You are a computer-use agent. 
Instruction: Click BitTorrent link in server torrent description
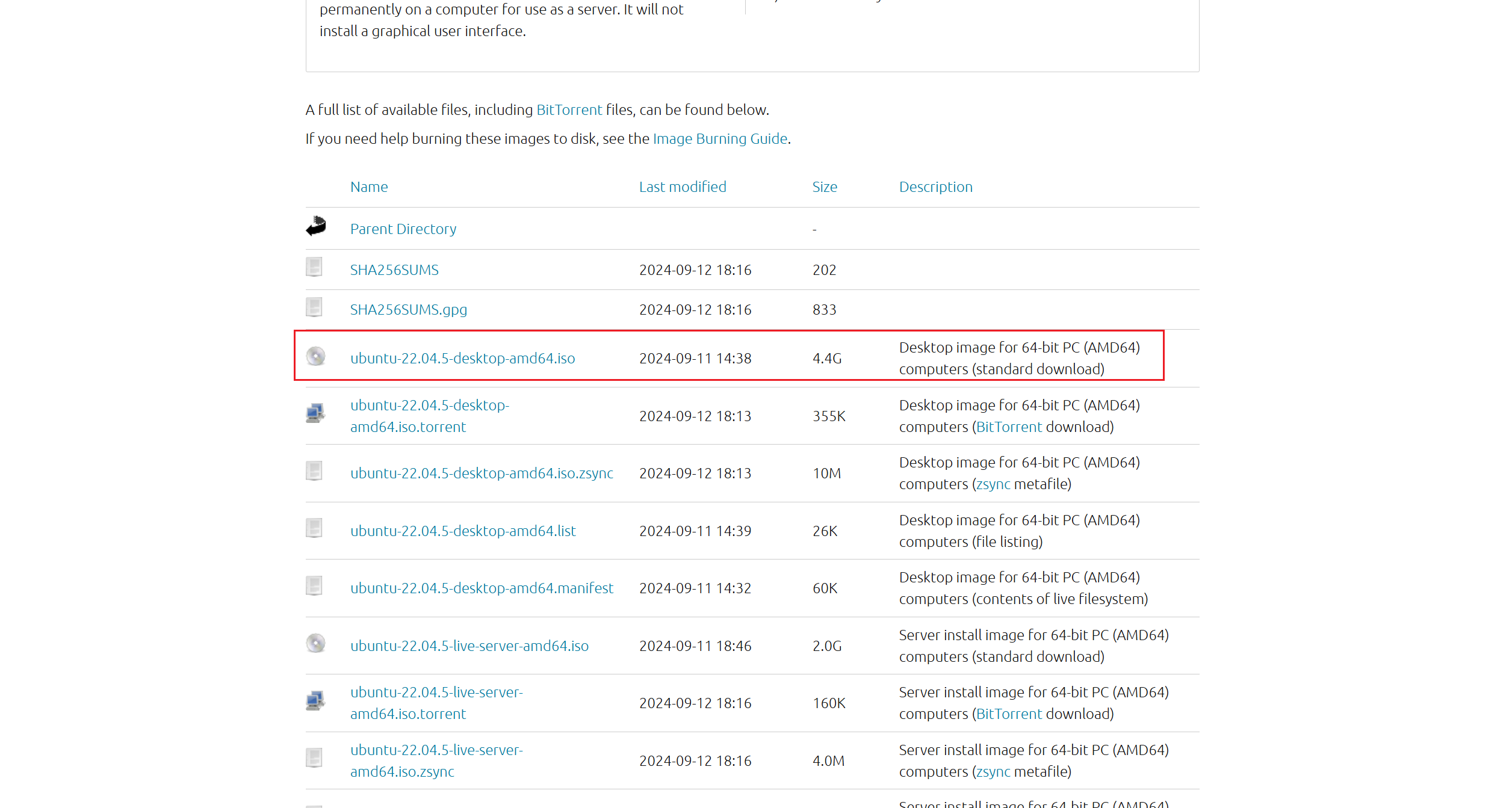1009,714
